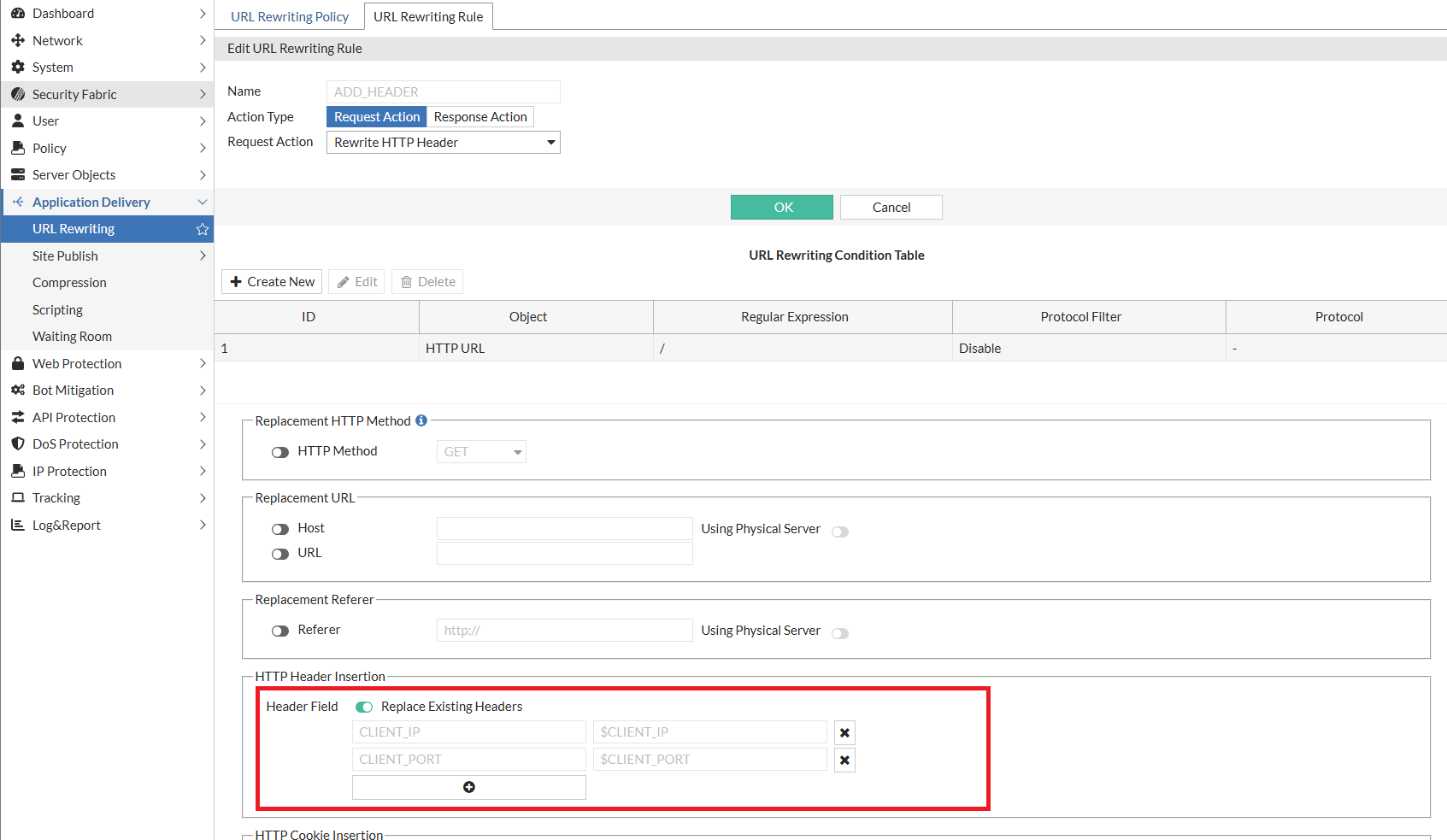Turn on the Referer toggle
This screenshot has width=1447, height=840.
pos(280,631)
